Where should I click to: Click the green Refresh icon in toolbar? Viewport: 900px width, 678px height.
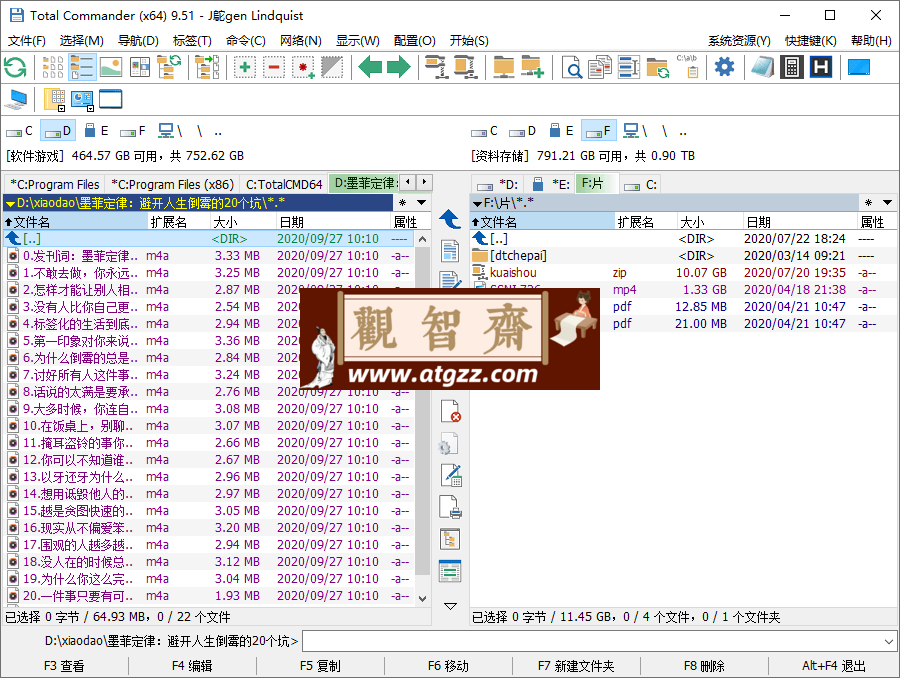pos(15,67)
